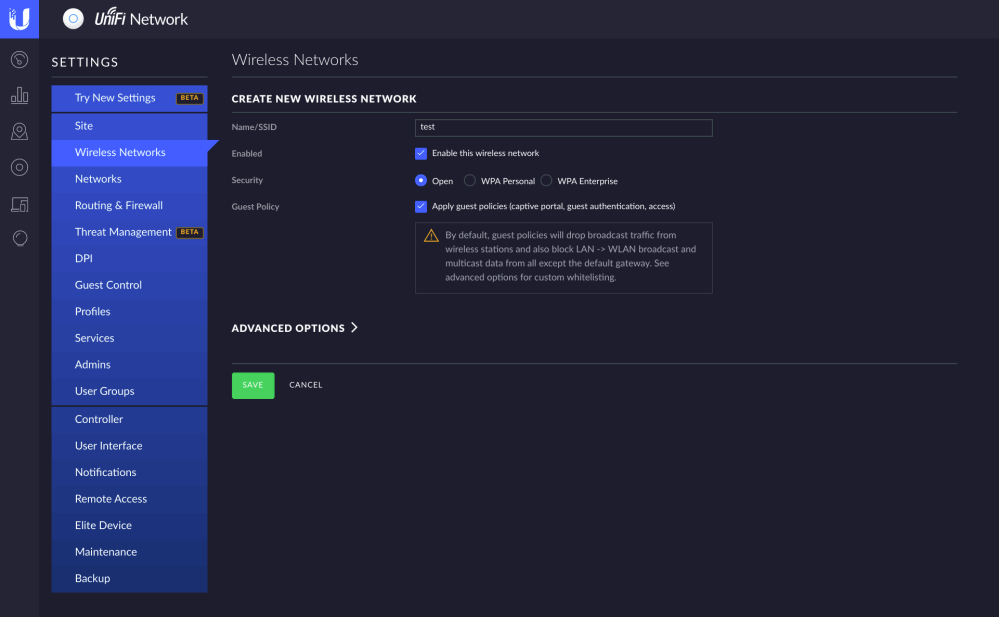Select WPA Enterprise security option
999x617 pixels.
click(546, 181)
